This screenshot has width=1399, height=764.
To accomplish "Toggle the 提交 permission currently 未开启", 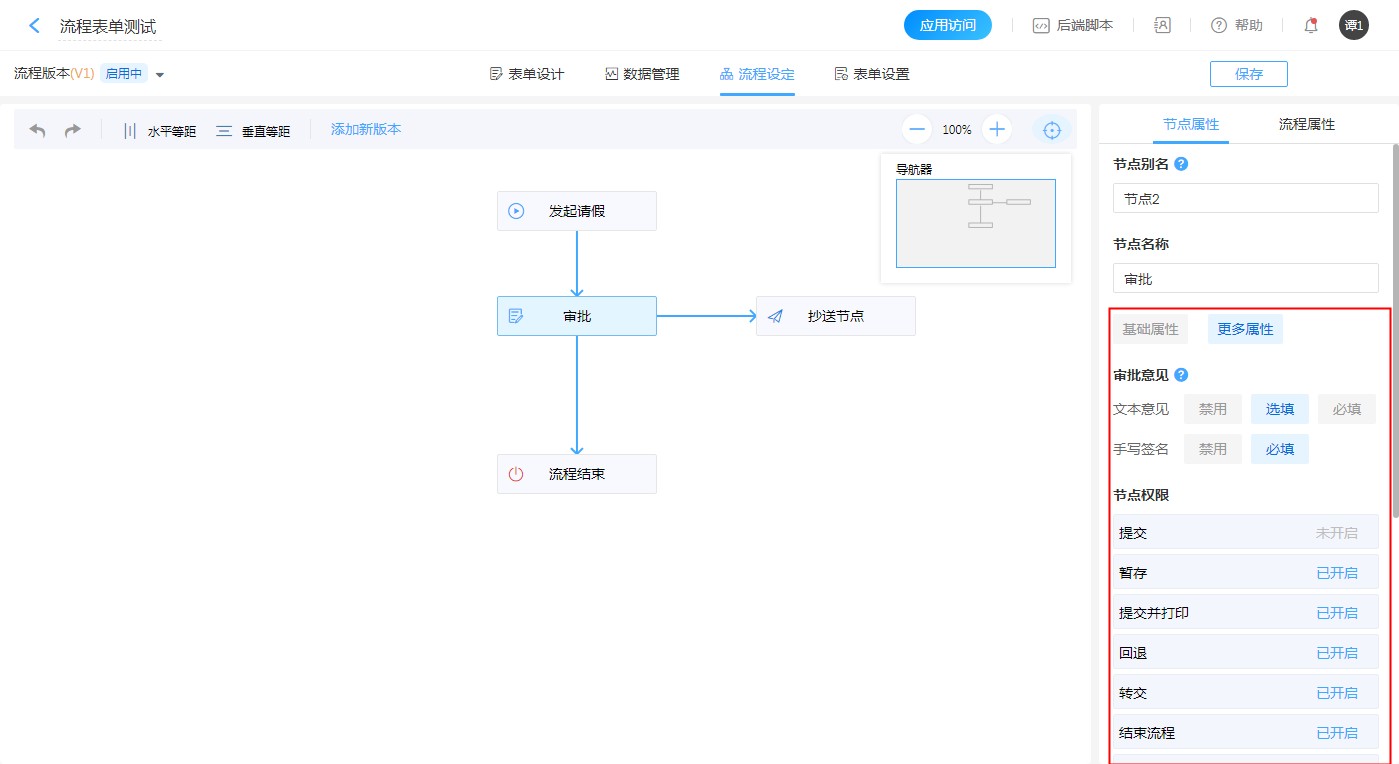I will point(1336,533).
